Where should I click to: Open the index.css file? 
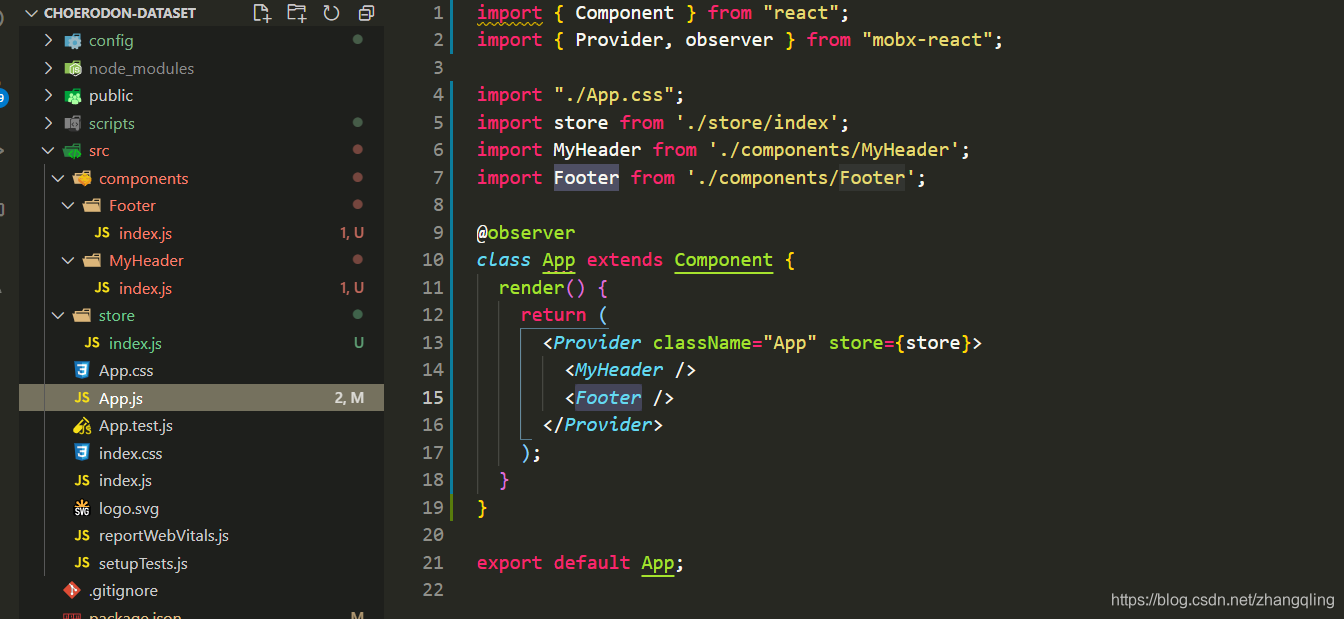point(130,453)
